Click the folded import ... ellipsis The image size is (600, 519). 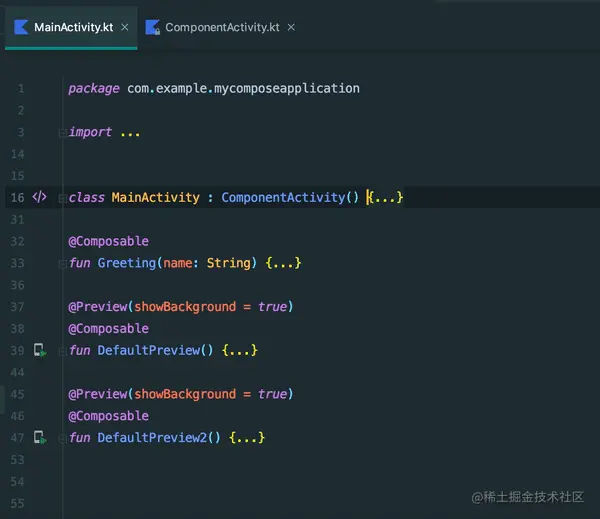coord(130,133)
